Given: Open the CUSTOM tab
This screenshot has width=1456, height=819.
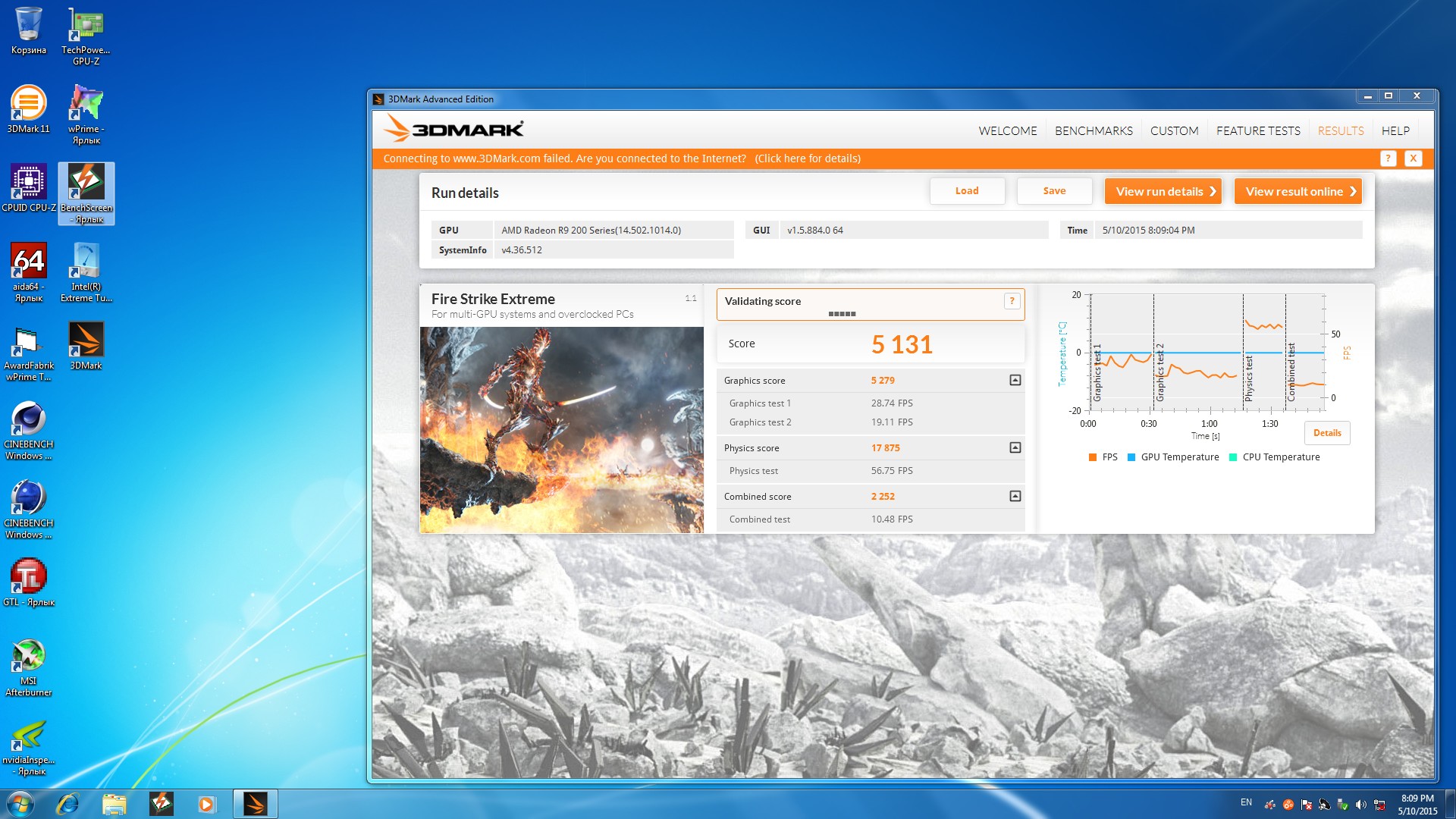Looking at the screenshot, I should (1174, 130).
